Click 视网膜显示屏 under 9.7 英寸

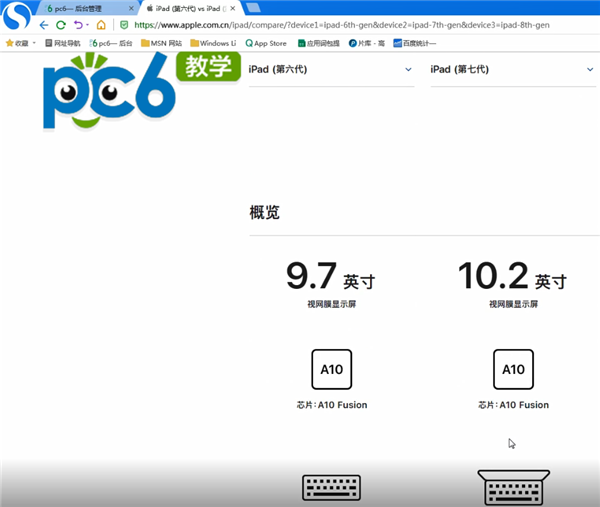click(x=332, y=304)
